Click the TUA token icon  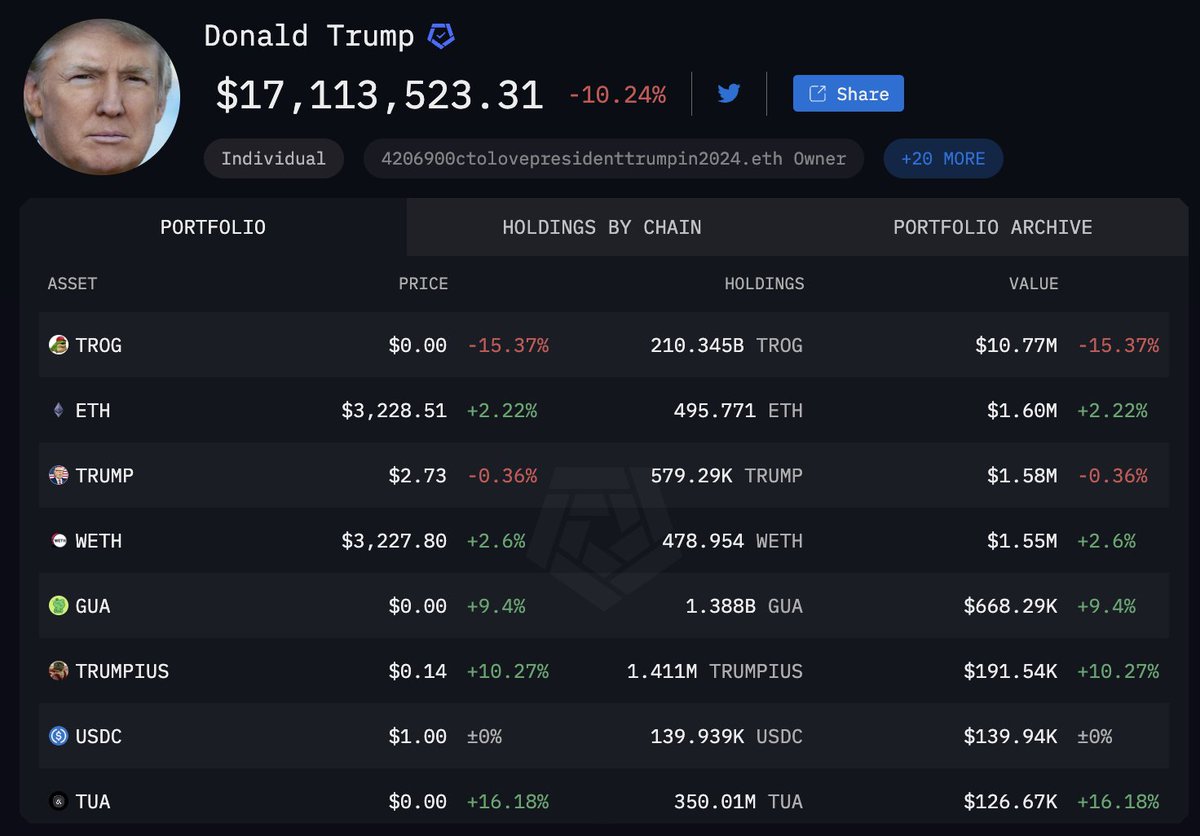(x=59, y=801)
